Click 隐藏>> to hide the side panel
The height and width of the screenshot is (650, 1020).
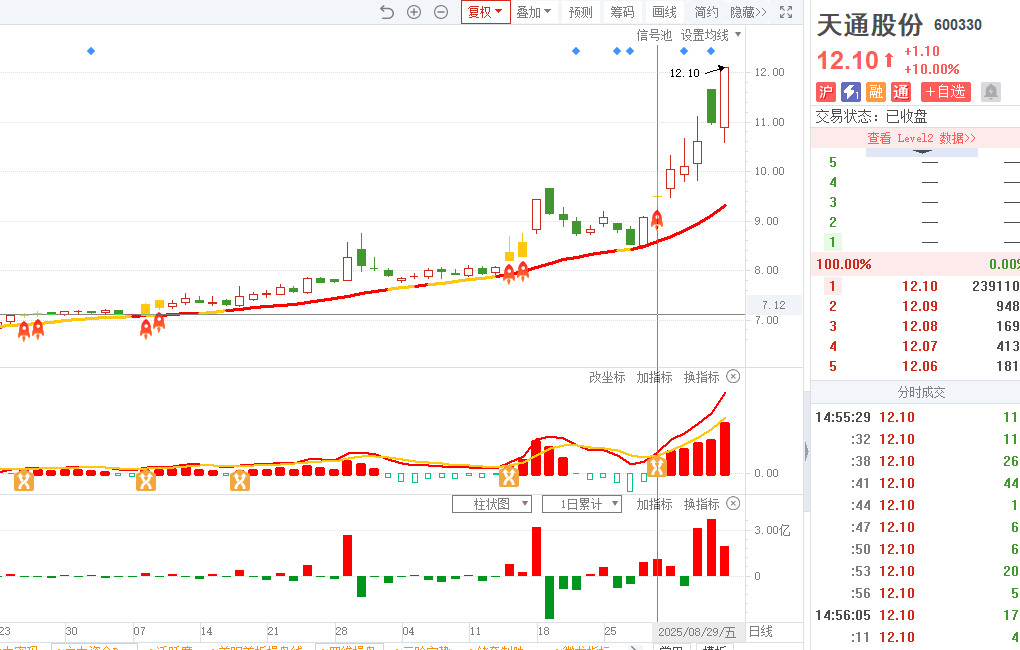pos(748,12)
